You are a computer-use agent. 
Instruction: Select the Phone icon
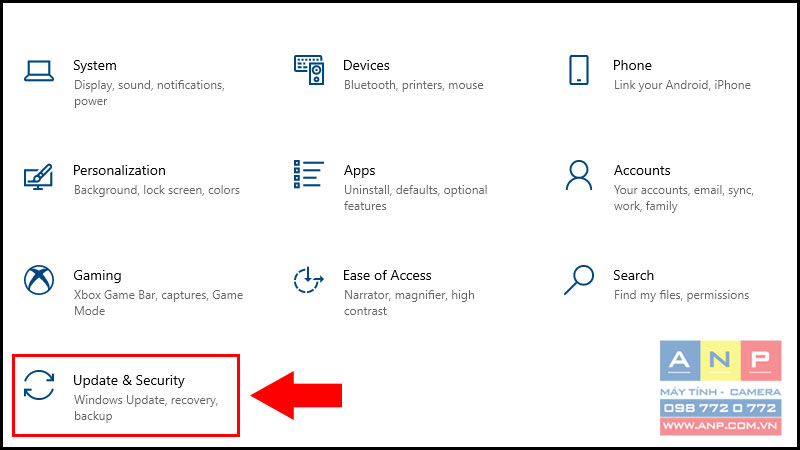[579, 70]
